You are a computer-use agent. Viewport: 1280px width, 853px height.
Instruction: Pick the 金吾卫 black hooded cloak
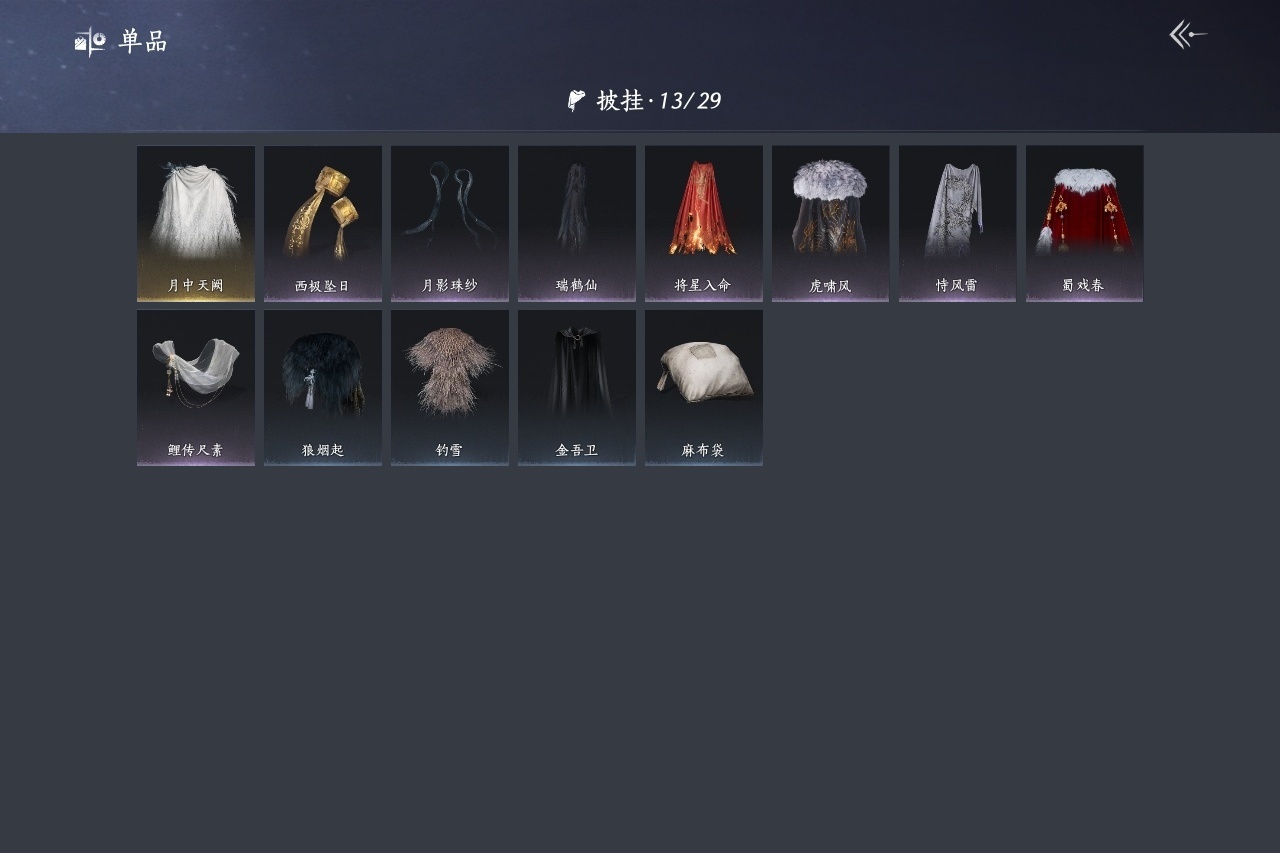click(577, 388)
